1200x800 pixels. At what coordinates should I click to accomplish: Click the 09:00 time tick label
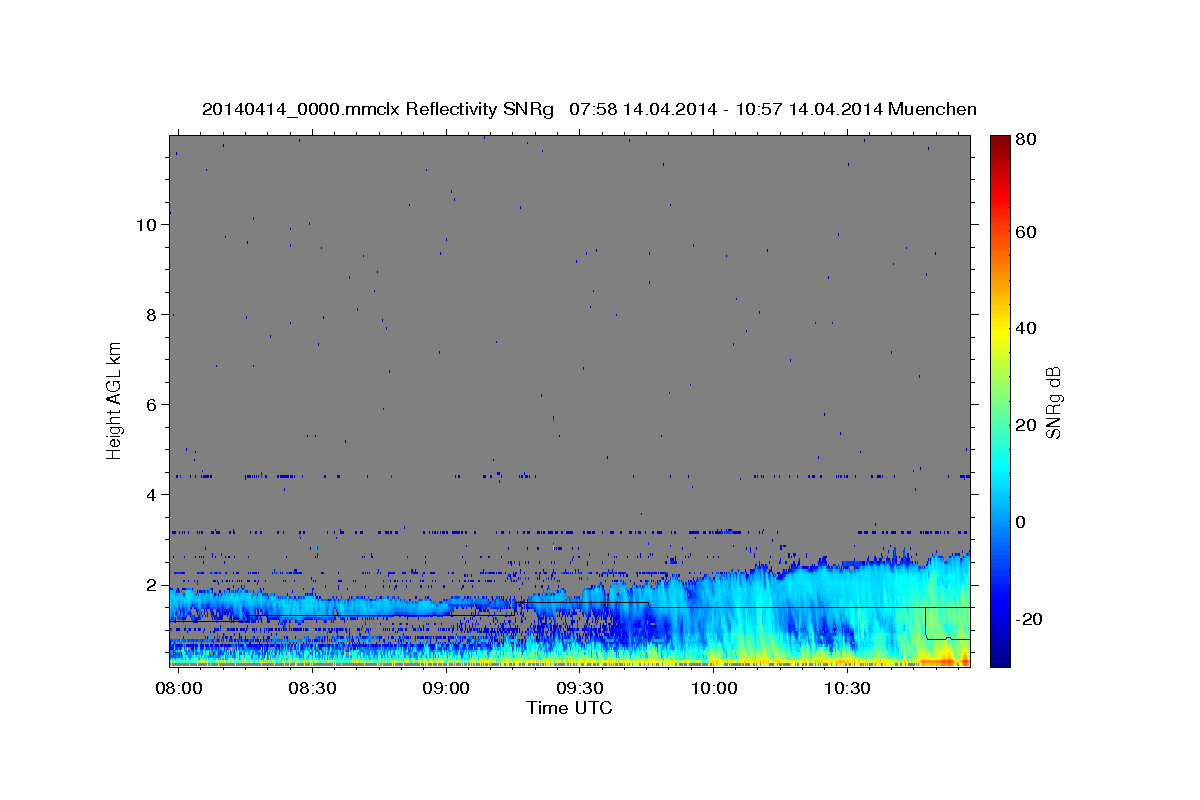tap(445, 689)
